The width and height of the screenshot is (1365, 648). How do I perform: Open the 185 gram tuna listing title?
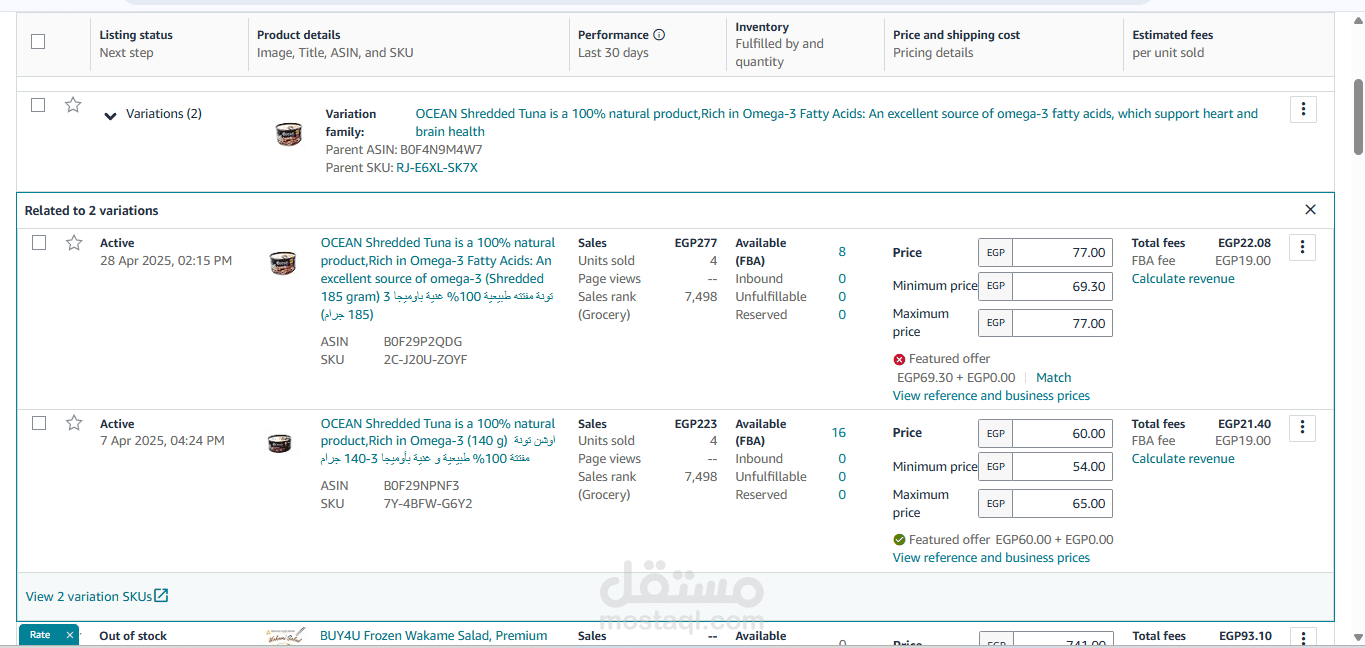438,279
